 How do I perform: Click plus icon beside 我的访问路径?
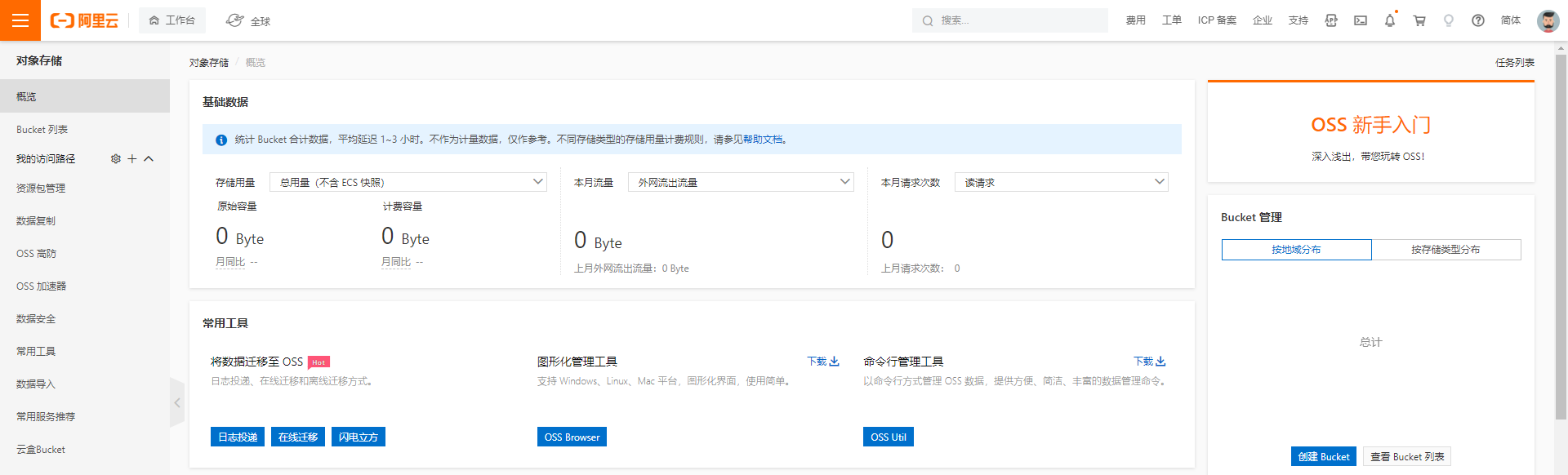pyautogui.click(x=132, y=158)
